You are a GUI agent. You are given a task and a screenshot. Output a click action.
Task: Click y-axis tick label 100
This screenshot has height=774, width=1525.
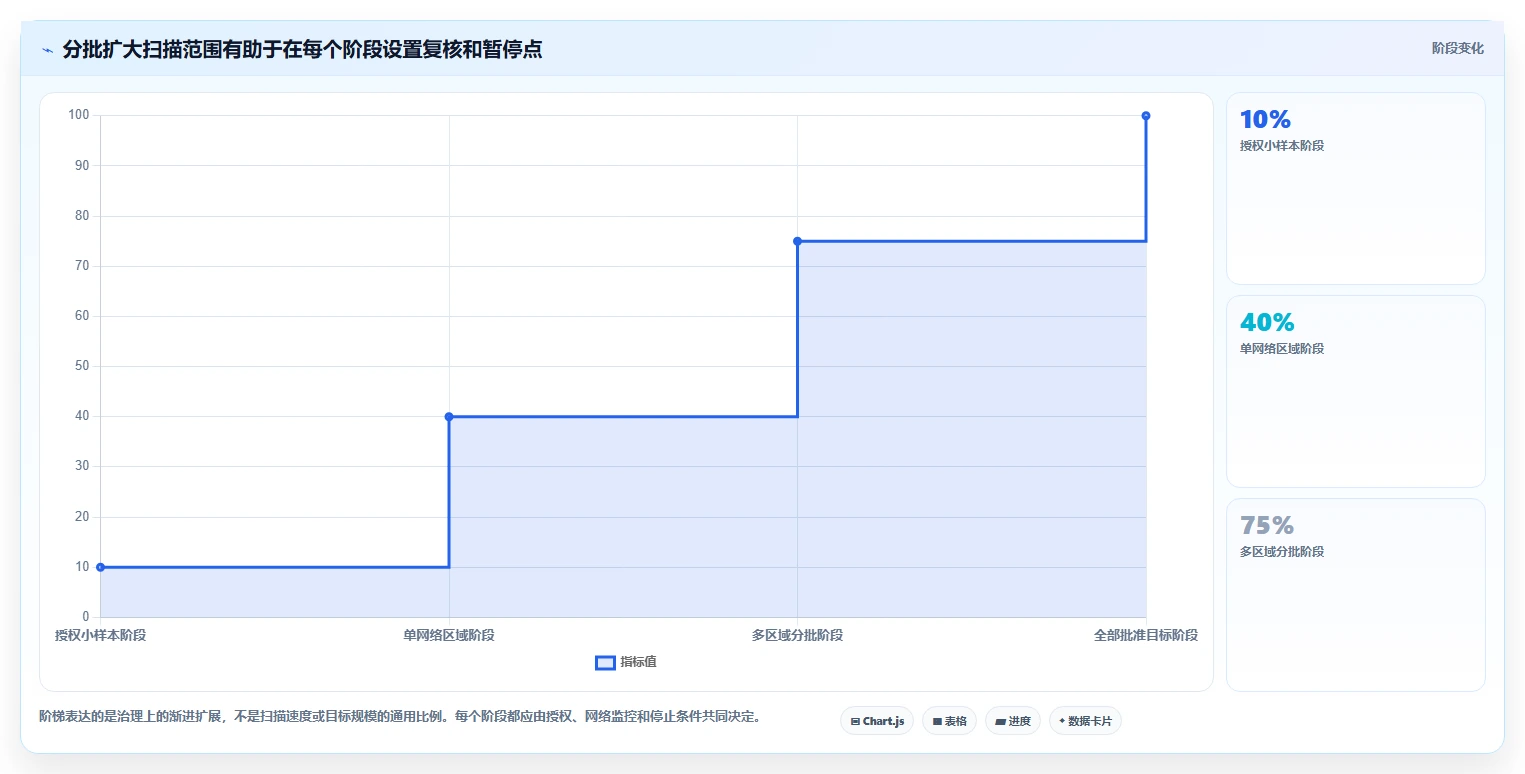tap(79, 115)
